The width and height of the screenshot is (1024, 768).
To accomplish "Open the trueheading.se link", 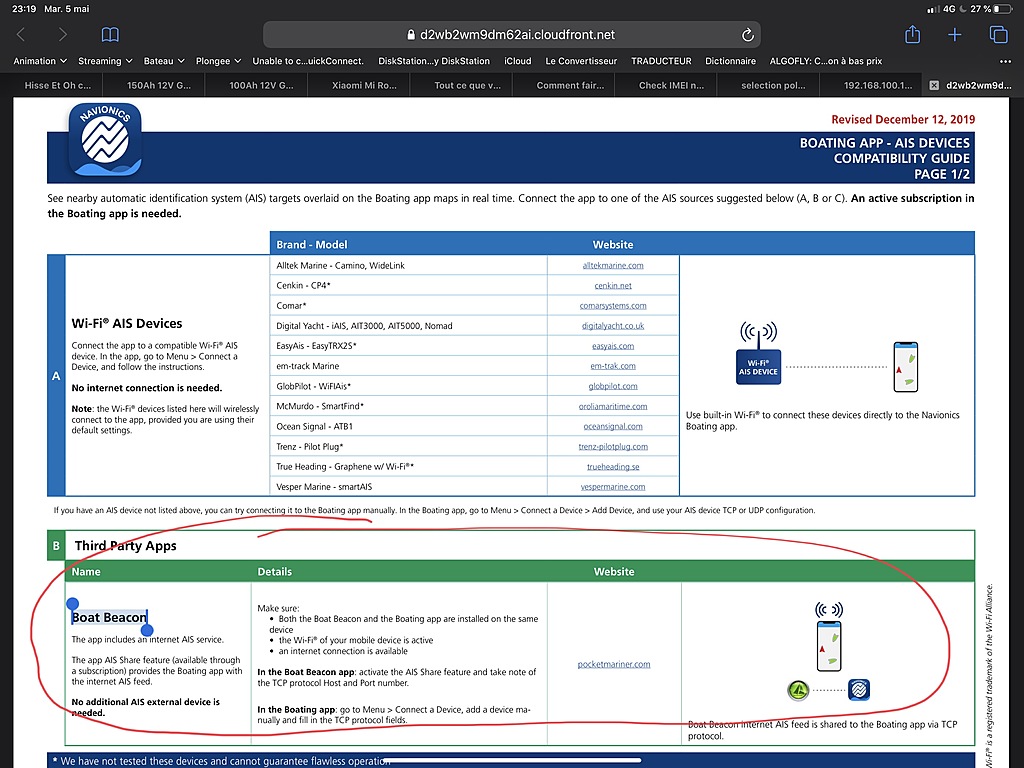I will pyautogui.click(x=613, y=467).
